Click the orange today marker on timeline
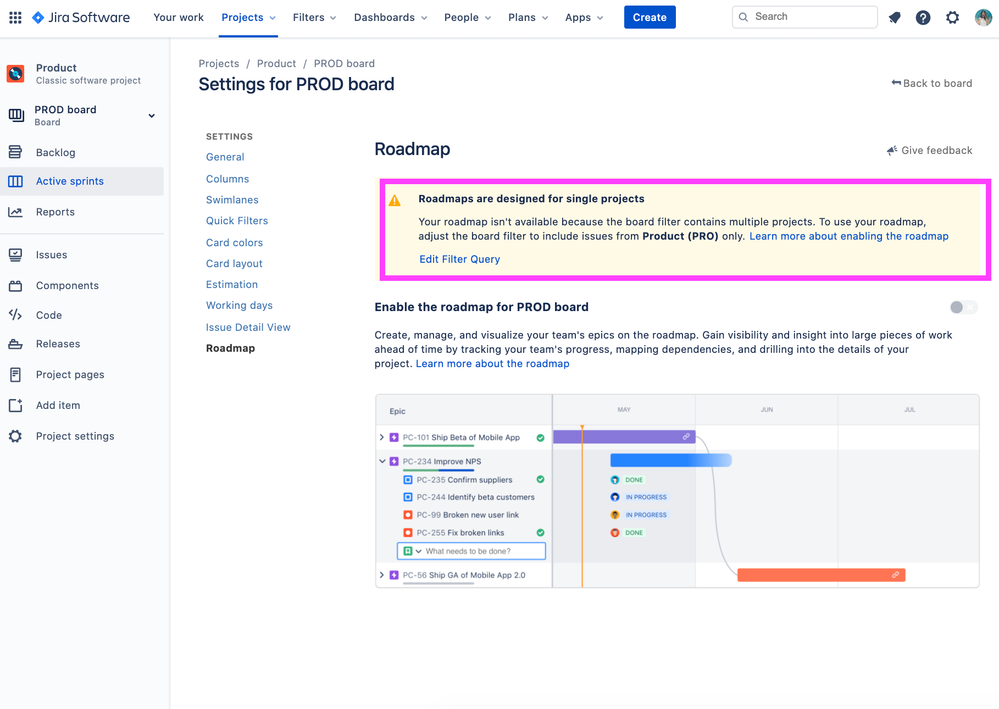The height and width of the screenshot is (709, 999). pos(582,506)
